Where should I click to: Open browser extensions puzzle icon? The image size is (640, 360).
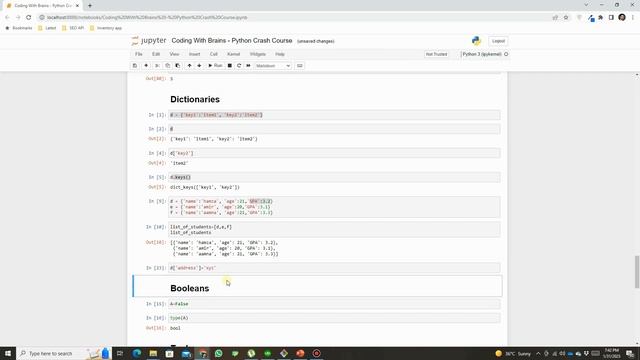(x=600, y=18)
